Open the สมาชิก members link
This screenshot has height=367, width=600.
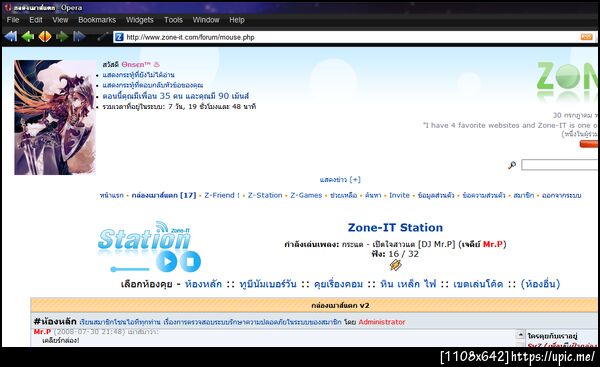point(523,195)
